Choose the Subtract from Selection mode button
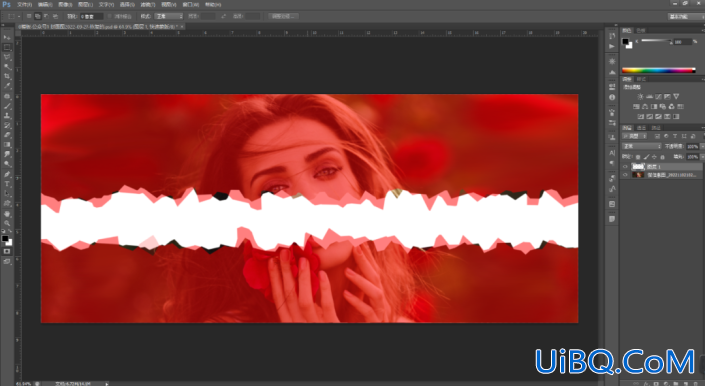 (x=46, y=16)
